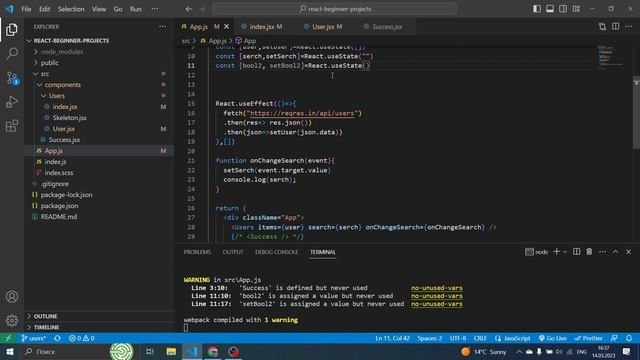
Task: Close the terminal panel
Action: coord(629,252)
